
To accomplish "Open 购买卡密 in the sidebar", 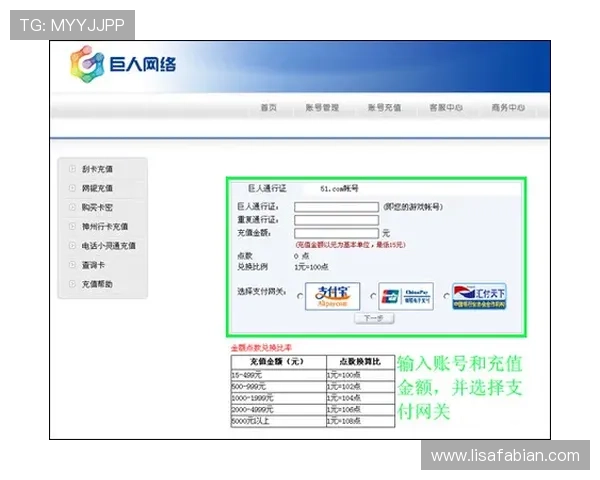I will (x=97, y=207).
